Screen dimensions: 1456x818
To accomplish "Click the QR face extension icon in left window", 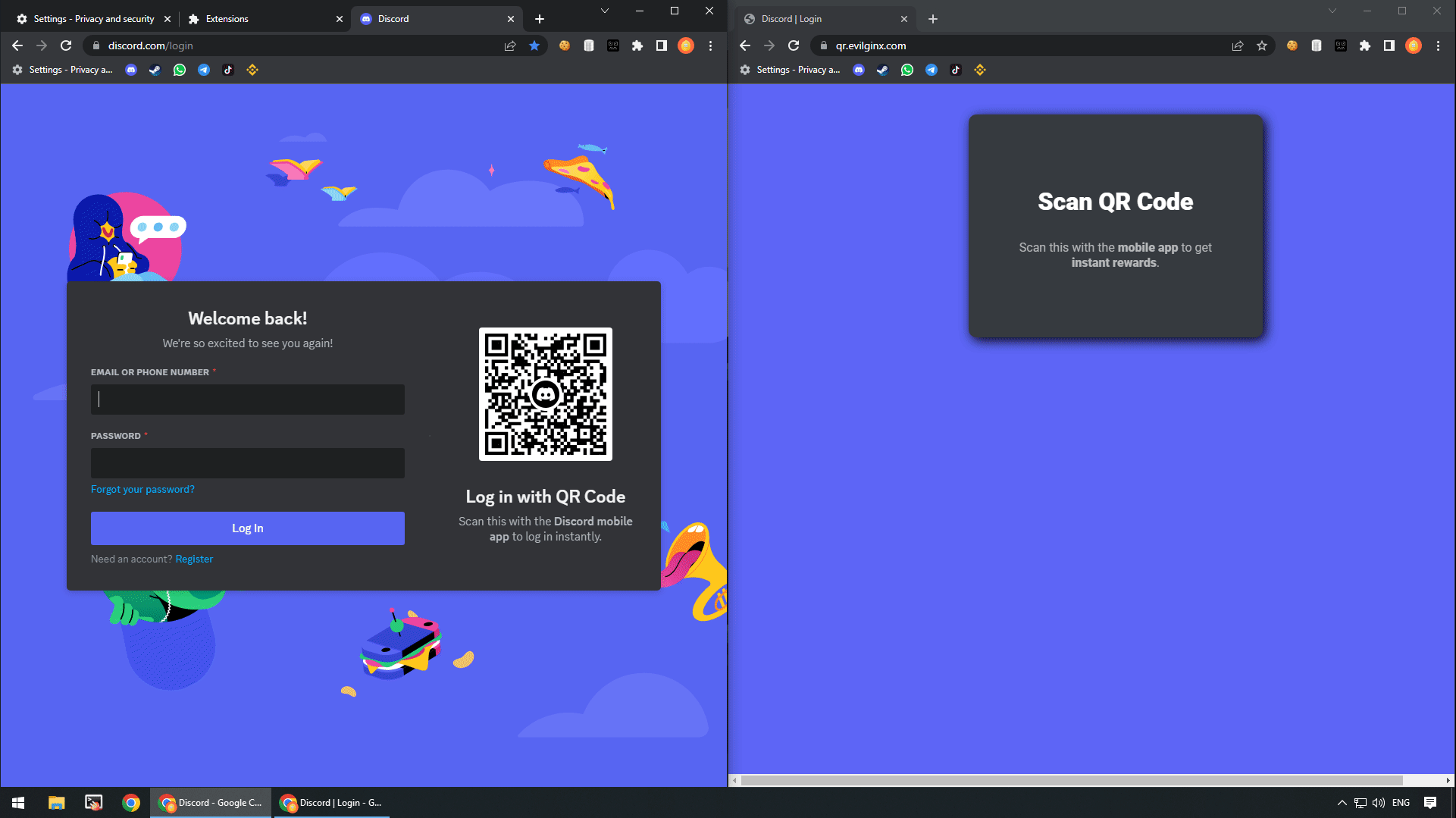I will [613, 46].
